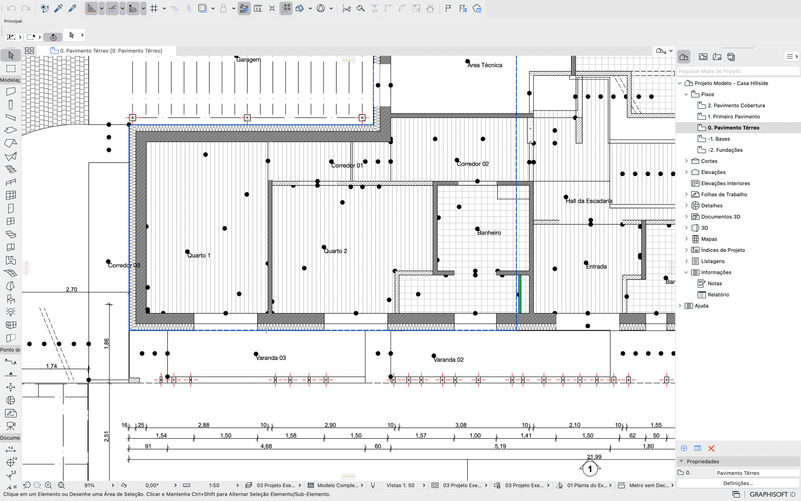Toggle the Guide Lines button
801x501 pixels.
tap(91, 9)
